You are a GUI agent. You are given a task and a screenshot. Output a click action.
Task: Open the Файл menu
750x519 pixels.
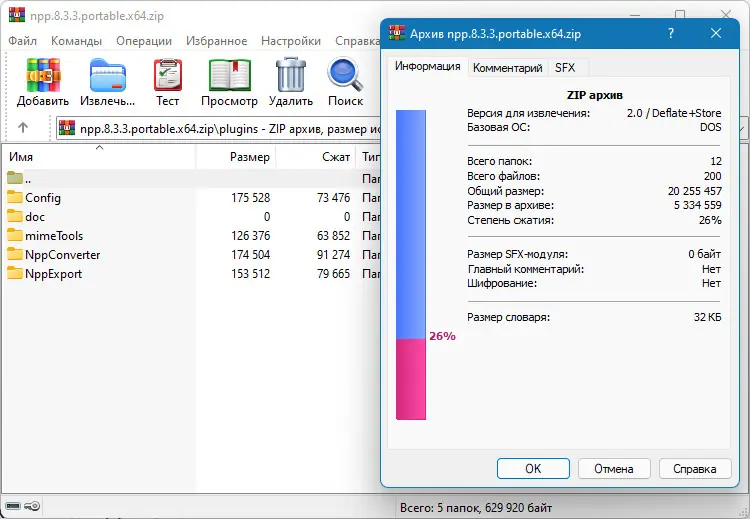[22, 41]
